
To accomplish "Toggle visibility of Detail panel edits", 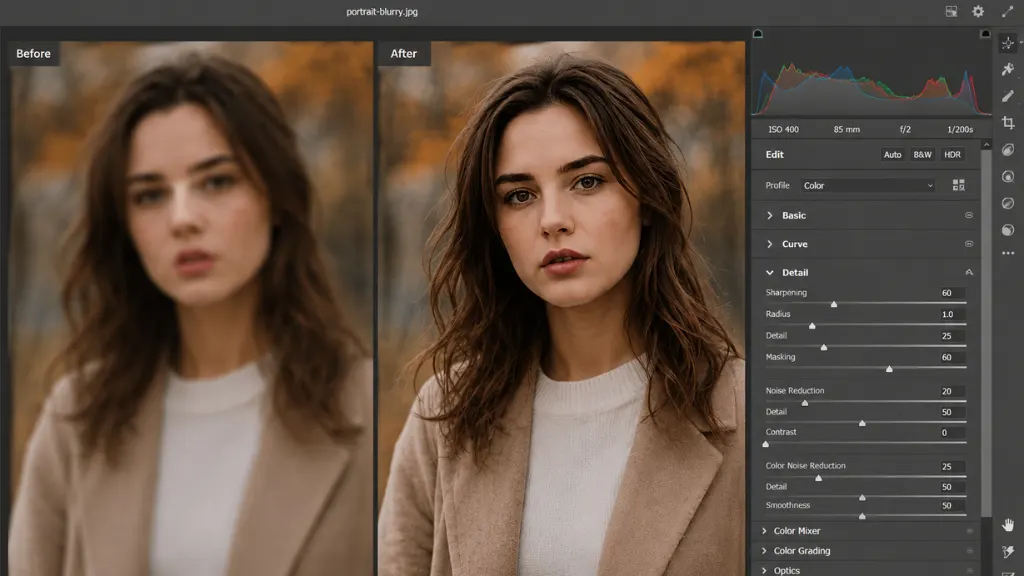I will 968,272.
